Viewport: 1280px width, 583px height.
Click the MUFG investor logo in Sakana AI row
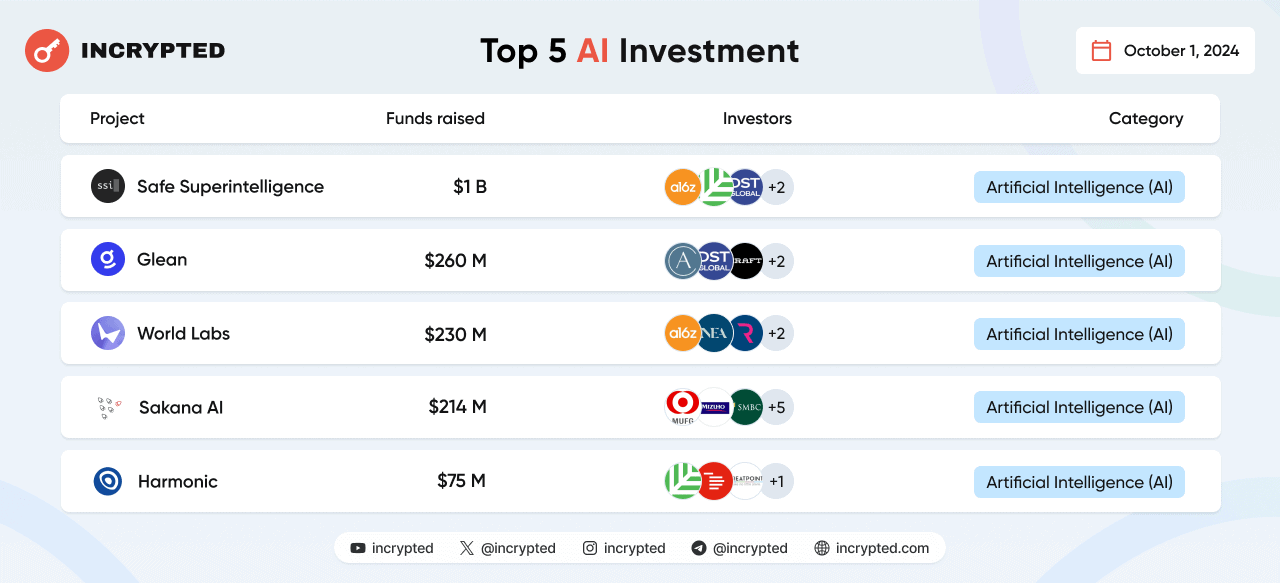point(683,407)
